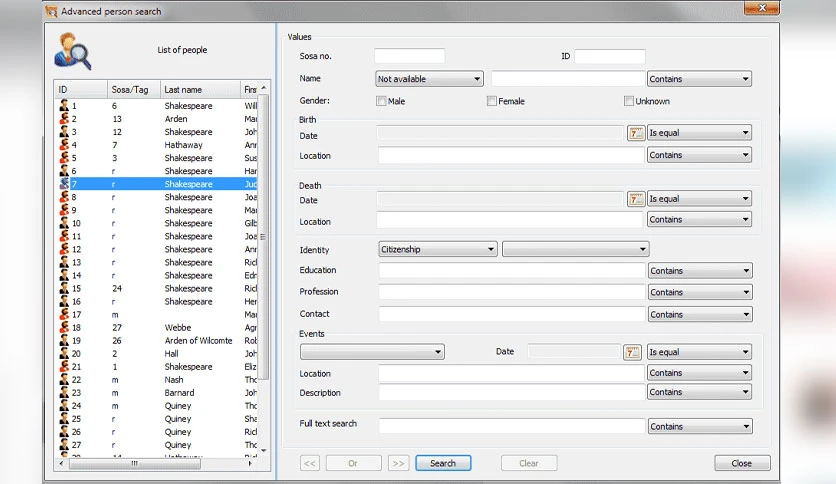Open the Profession 'Contains' dropdown
Screen dimensions: 836x484
pos(700,292)
